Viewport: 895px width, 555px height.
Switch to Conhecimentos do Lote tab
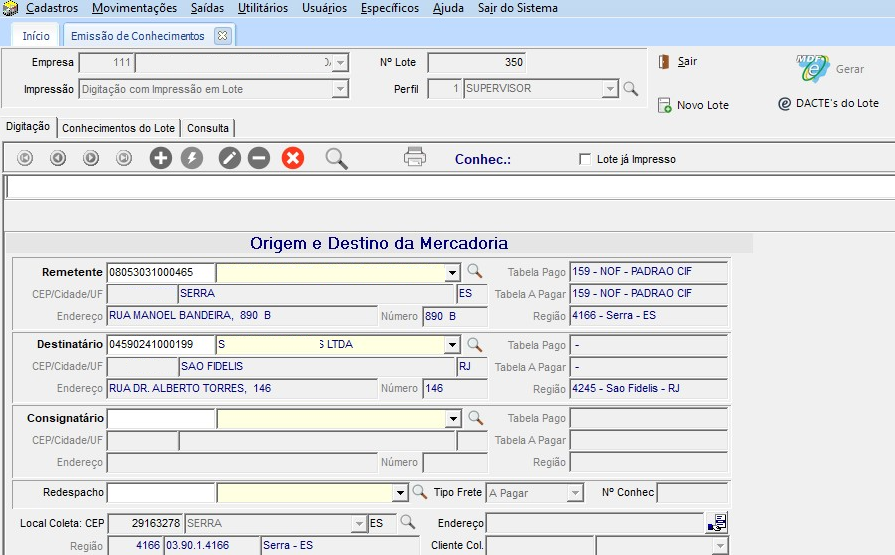pyautogui.click(x=118, y=128)
